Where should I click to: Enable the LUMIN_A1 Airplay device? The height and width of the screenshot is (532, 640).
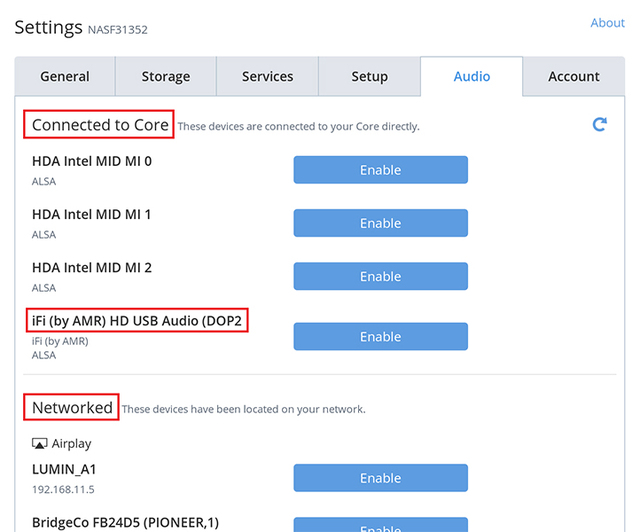pyautogui.click(x=380, y=478)
